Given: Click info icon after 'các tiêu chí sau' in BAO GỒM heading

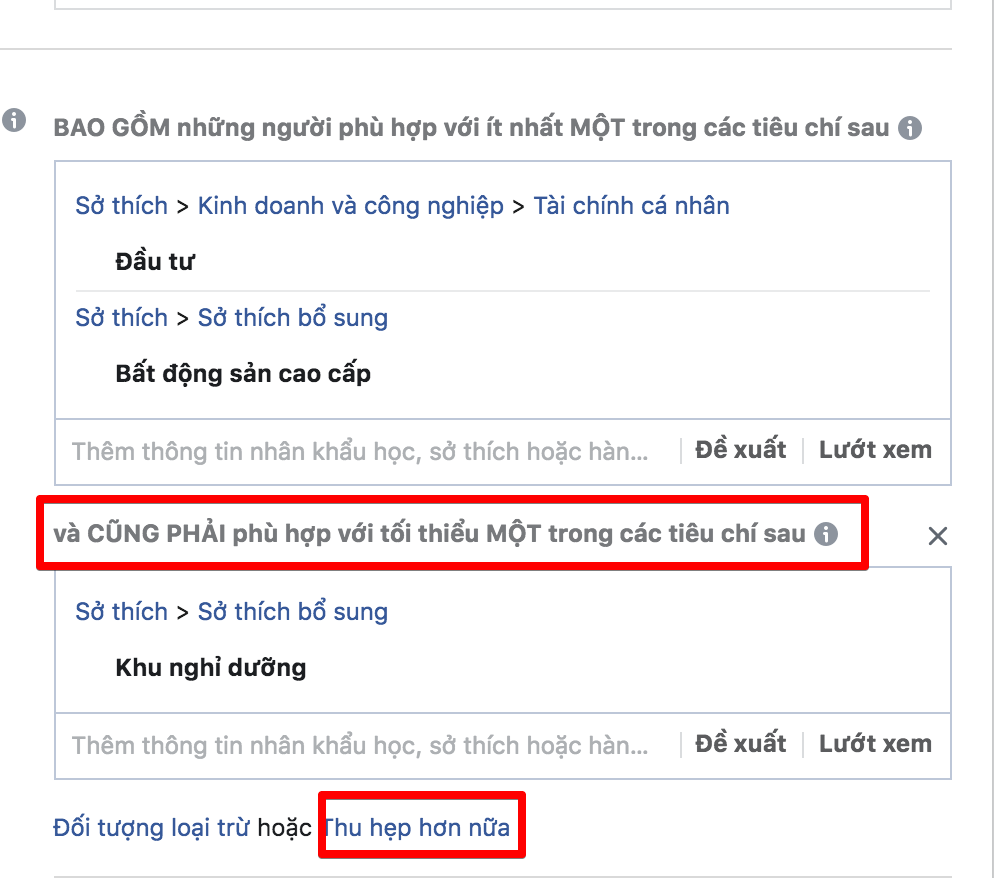Looking at the screenshot, I should coord(909,127).
